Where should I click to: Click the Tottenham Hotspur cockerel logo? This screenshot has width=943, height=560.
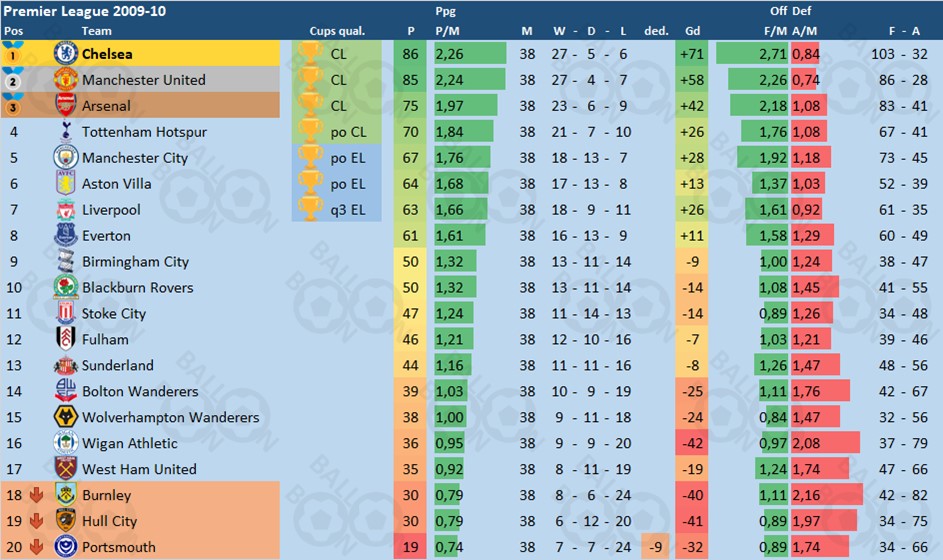point(65,131)
